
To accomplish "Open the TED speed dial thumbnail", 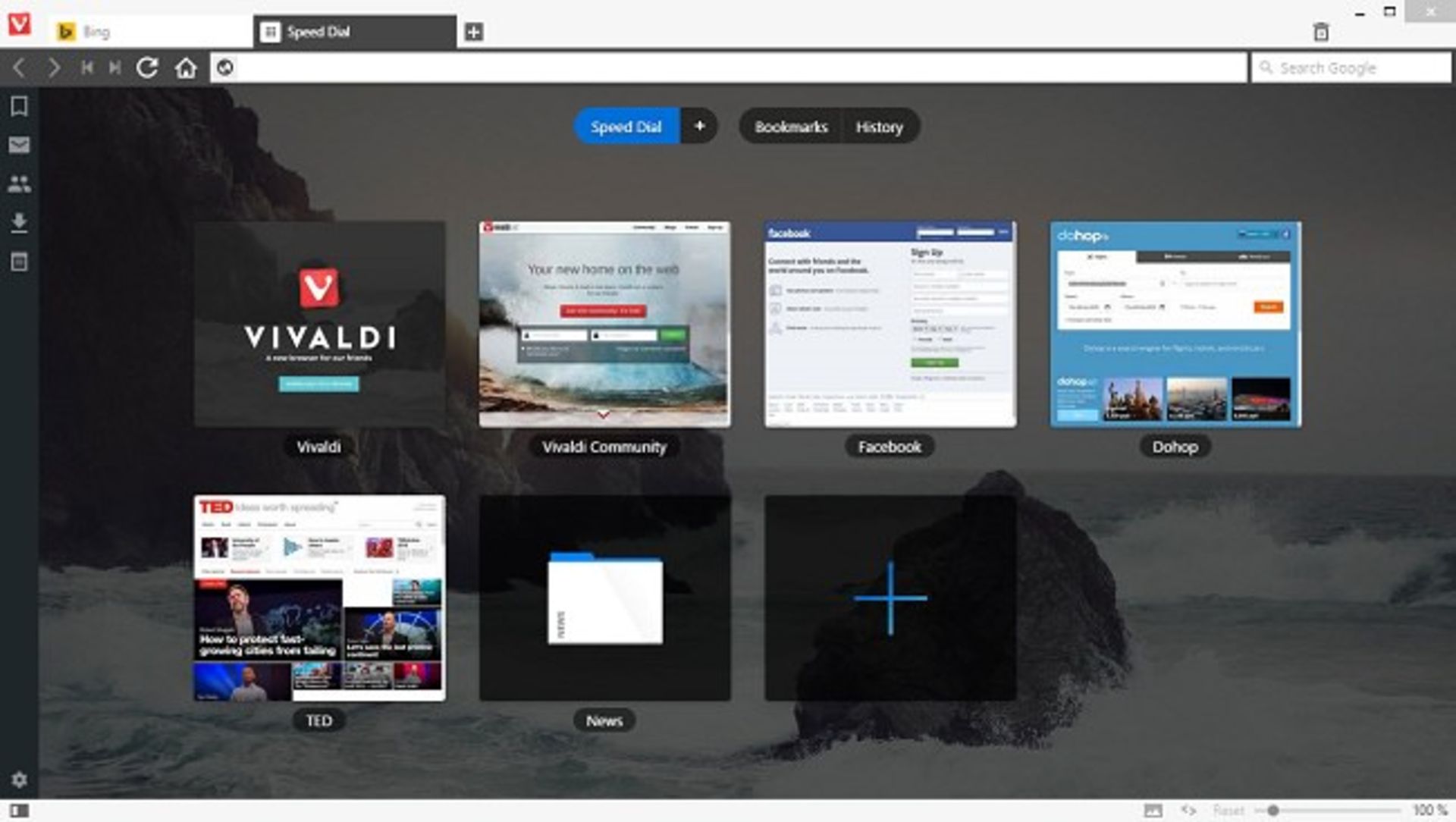I will click(x=319, y=598).
